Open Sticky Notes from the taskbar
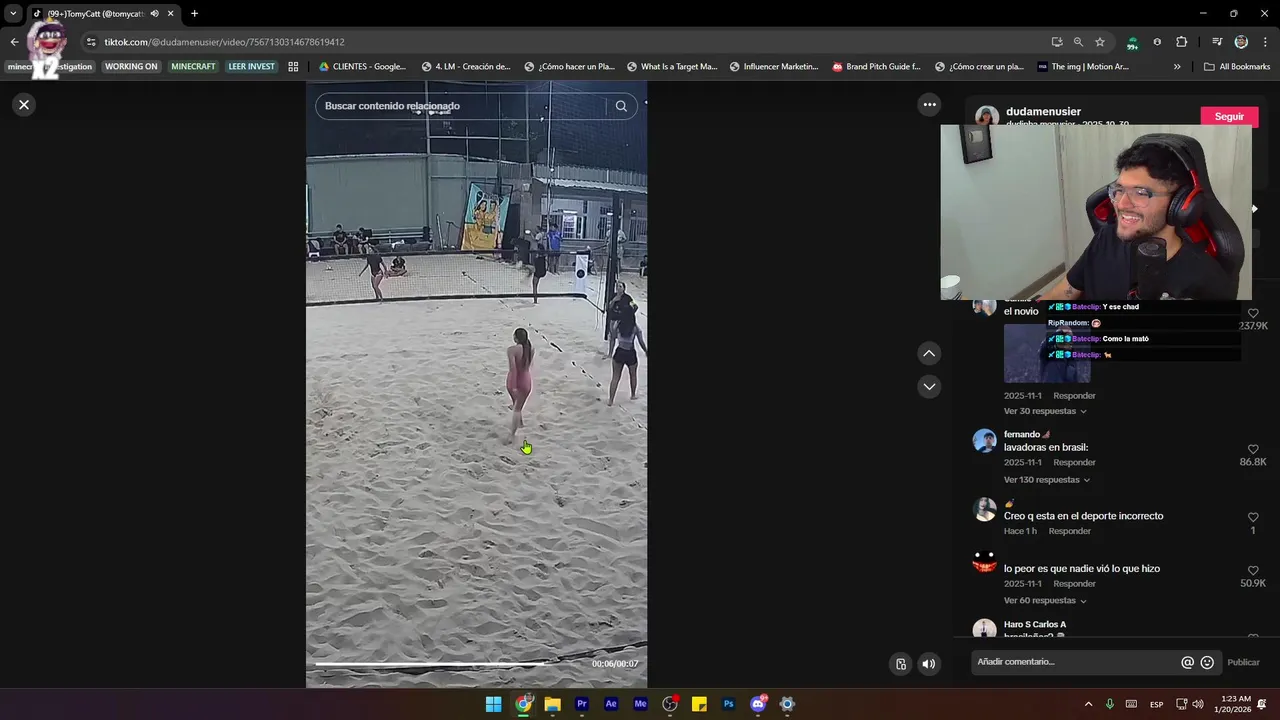The image size is (1280, 720). (x=699, y=704)
